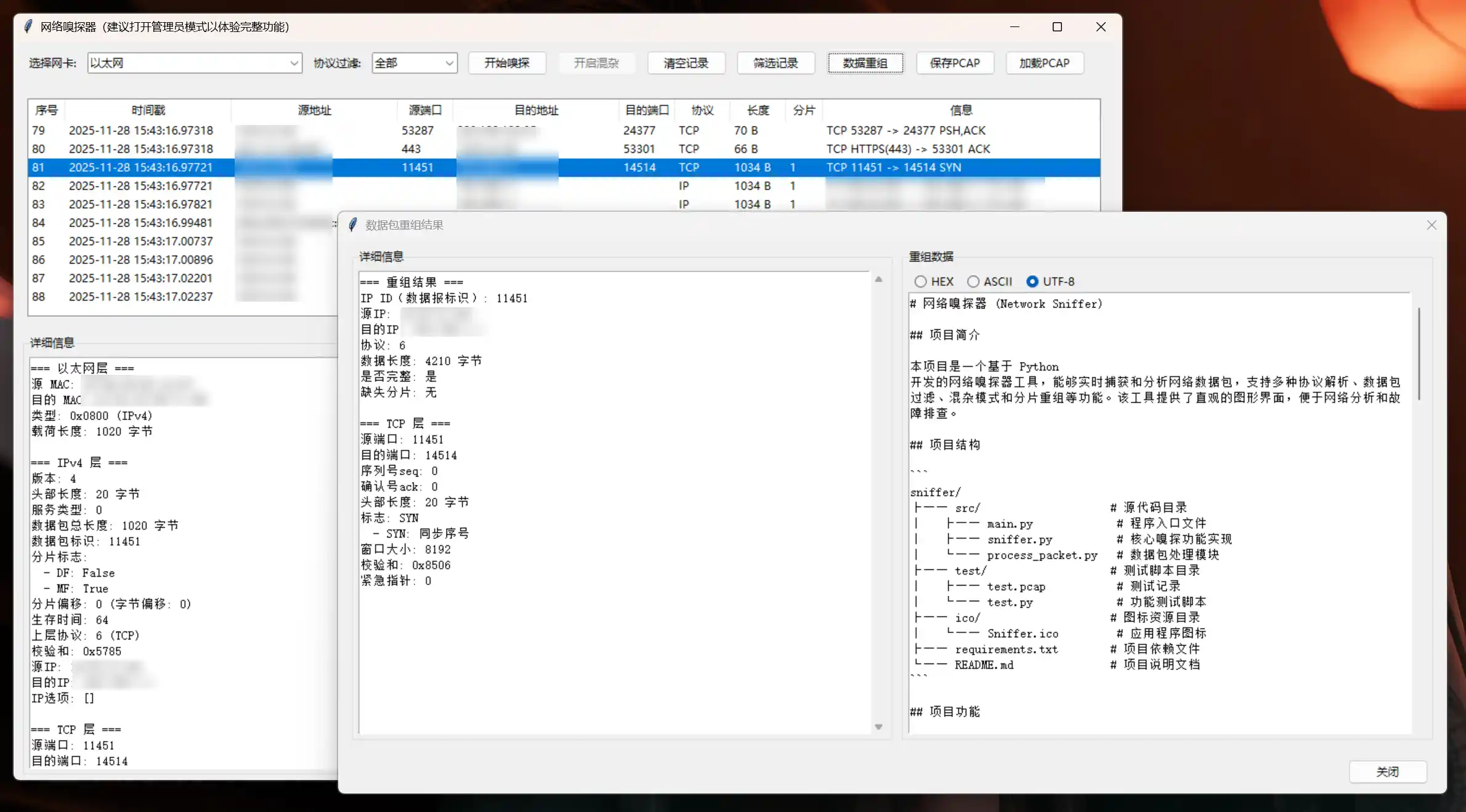
Task: Click the down arrow of the detail info scrollbar
Action: [878, 726]
